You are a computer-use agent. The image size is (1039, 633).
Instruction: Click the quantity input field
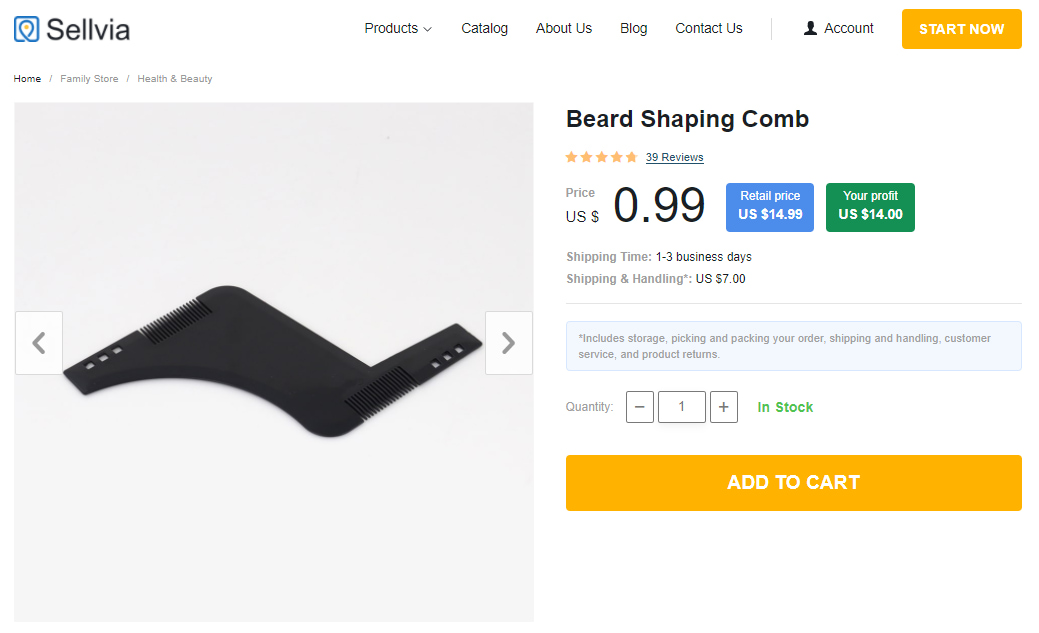[682, 407]
